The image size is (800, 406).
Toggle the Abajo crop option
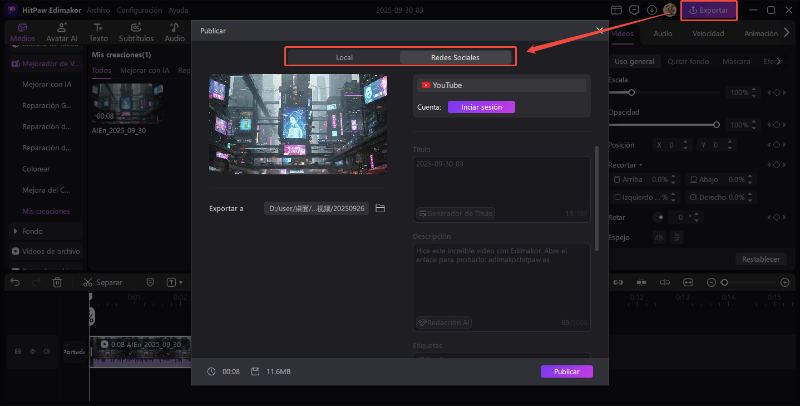[x=693, y=180]
